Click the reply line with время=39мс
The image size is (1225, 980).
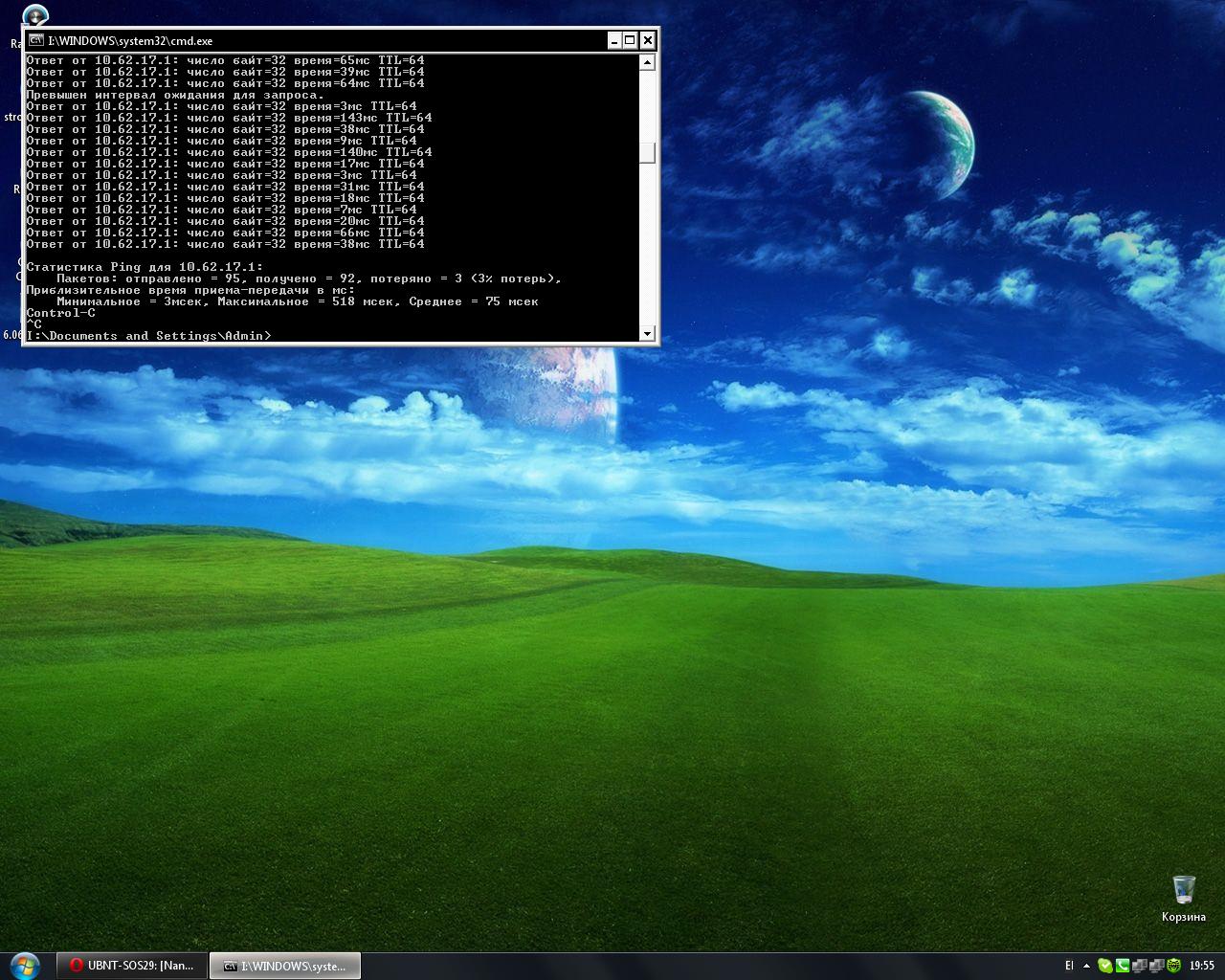click(x=225, y=72)
